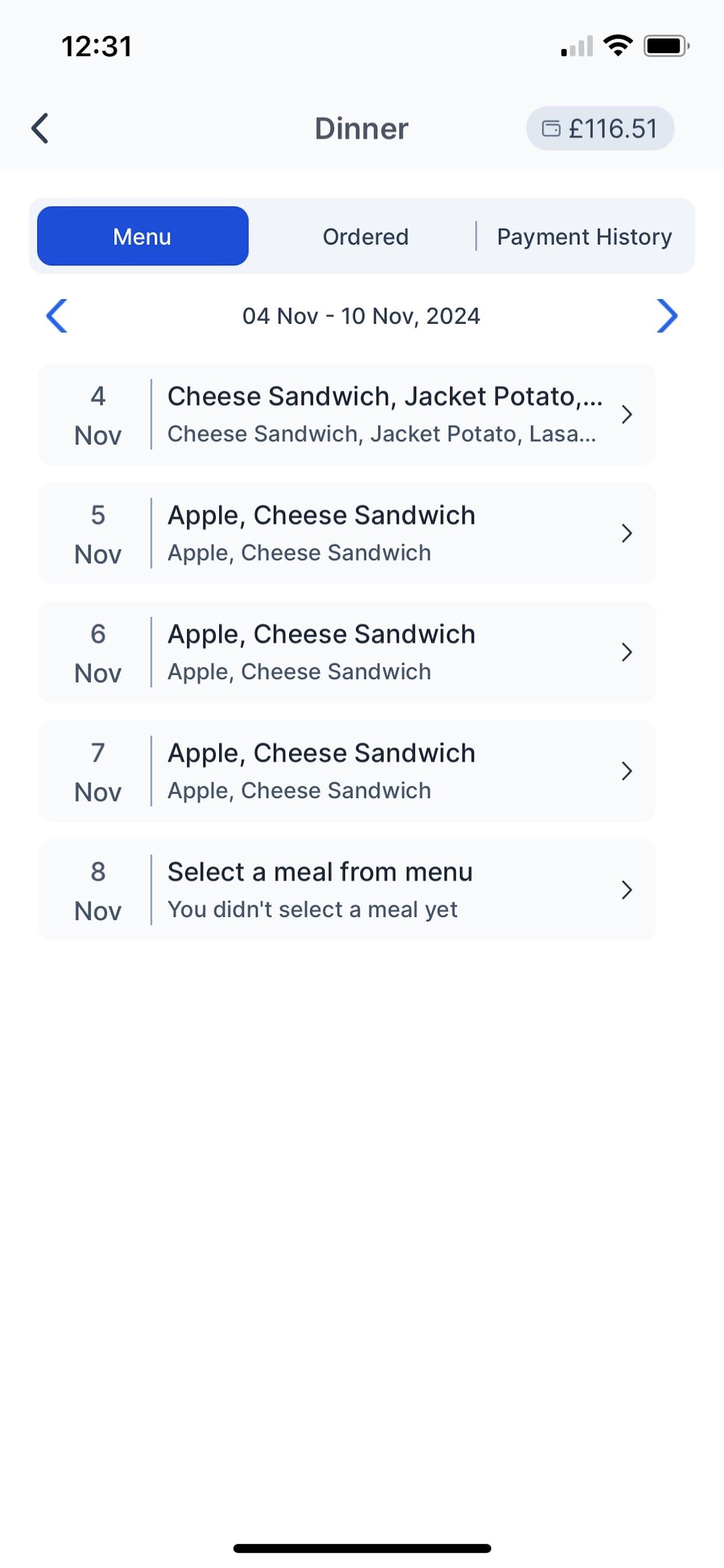This screenshot has height=1568, width=724.
Task: Tap the cellular signal icon
Action: coord(576,46)
